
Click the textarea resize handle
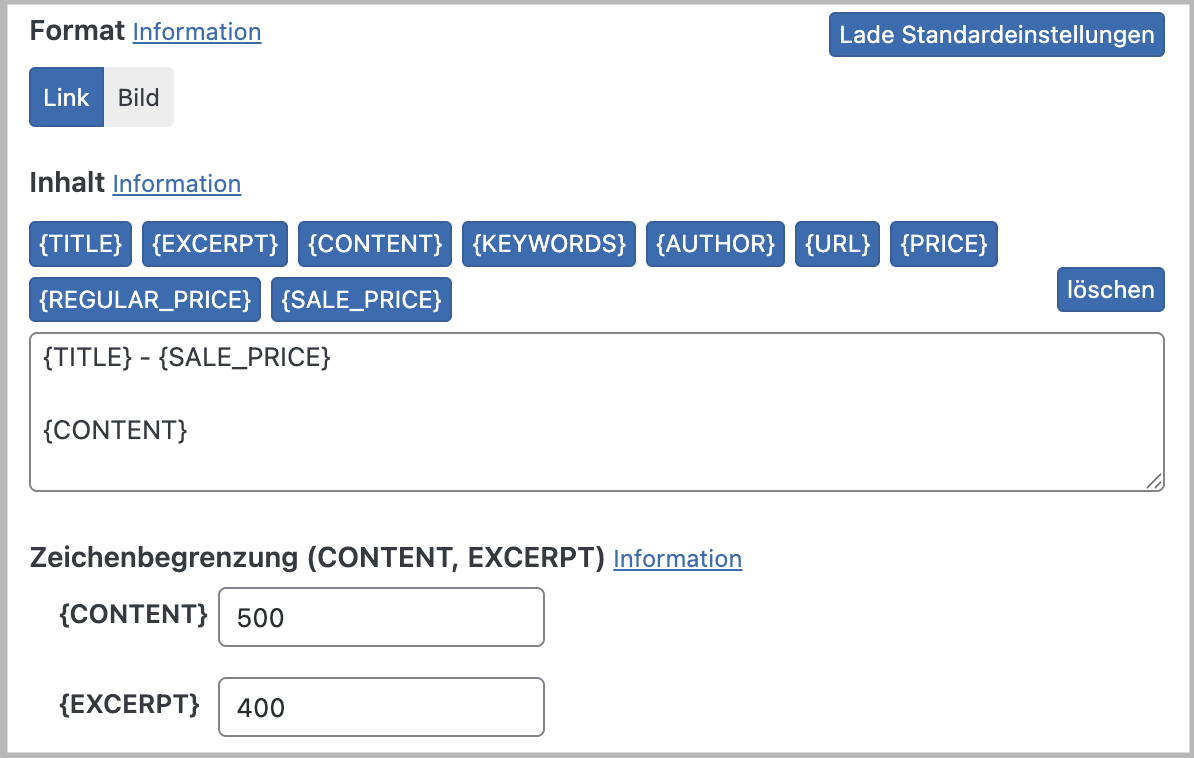click(1156, 483)
